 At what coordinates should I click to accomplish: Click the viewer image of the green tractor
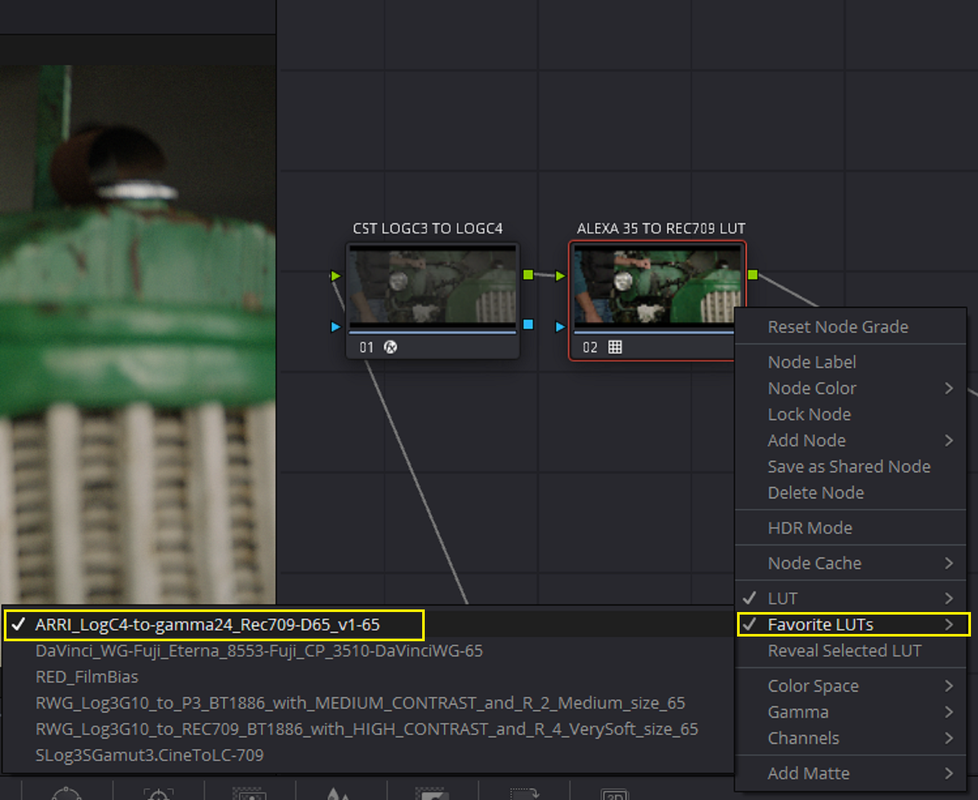pyautogui.click(x=138, y=335)
